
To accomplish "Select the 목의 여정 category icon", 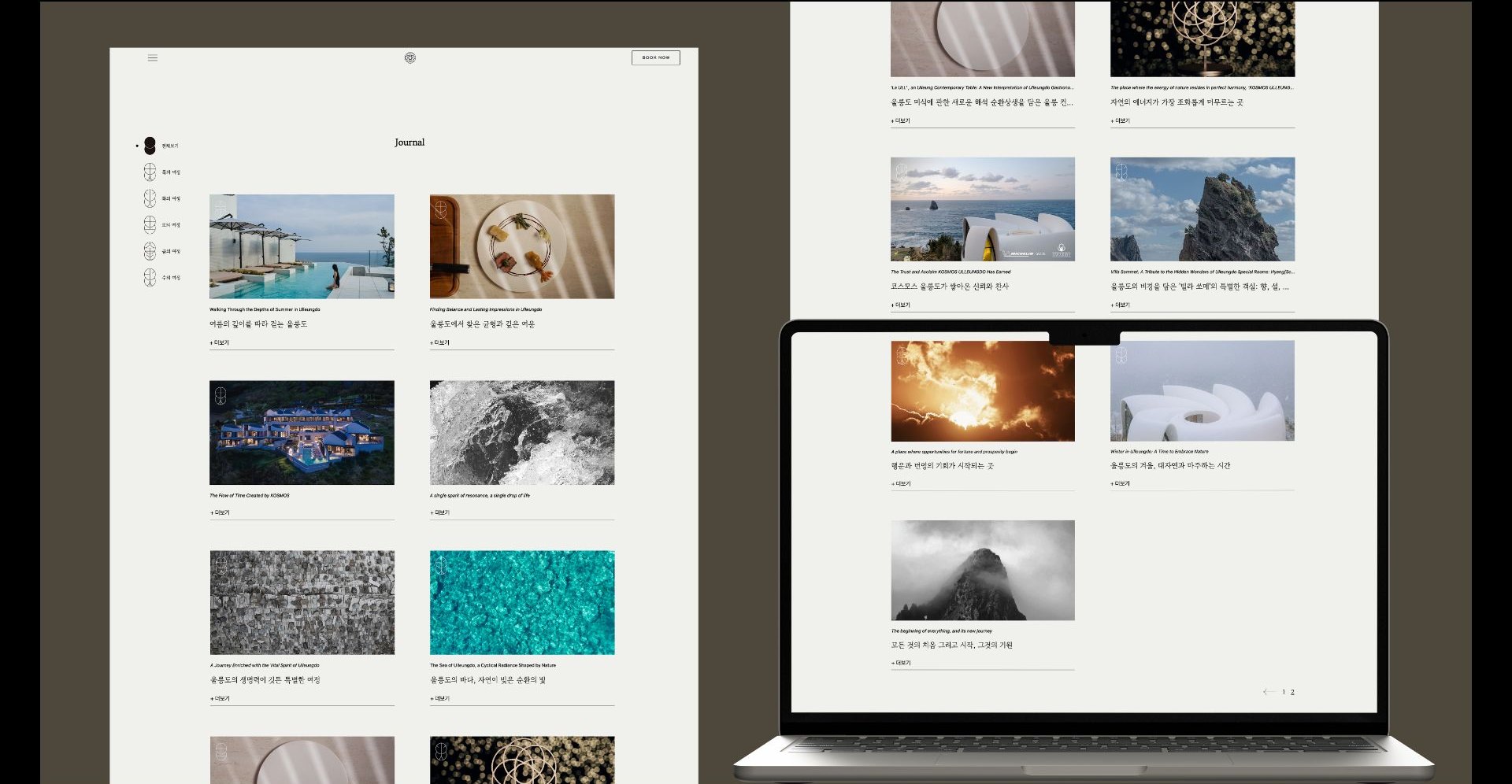I will (x=150, y=172).
